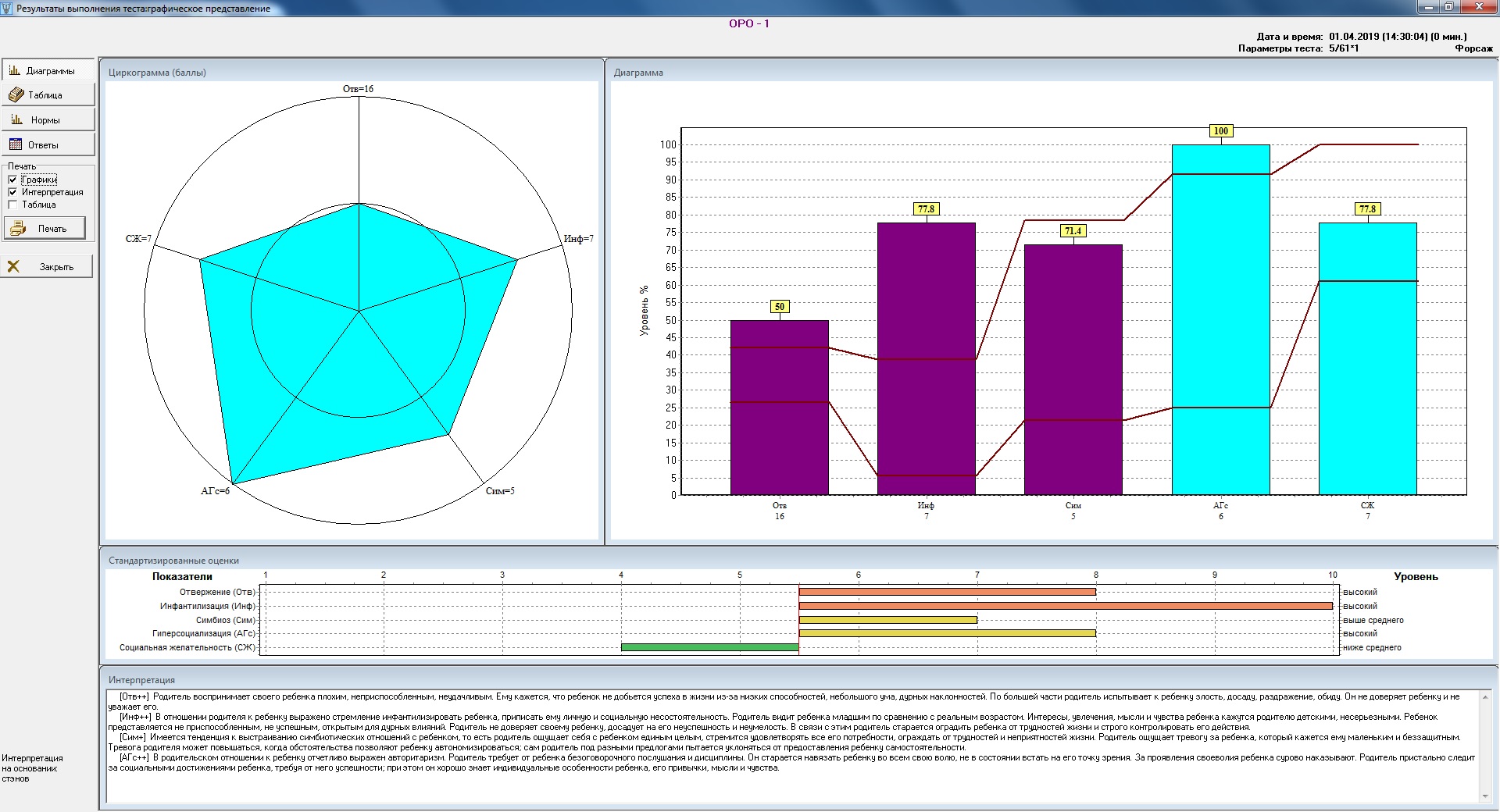The height and width of the screenshot is (812, 1500).
Task: Click 77.8 label above СЖ bar
Action: 1367,209
